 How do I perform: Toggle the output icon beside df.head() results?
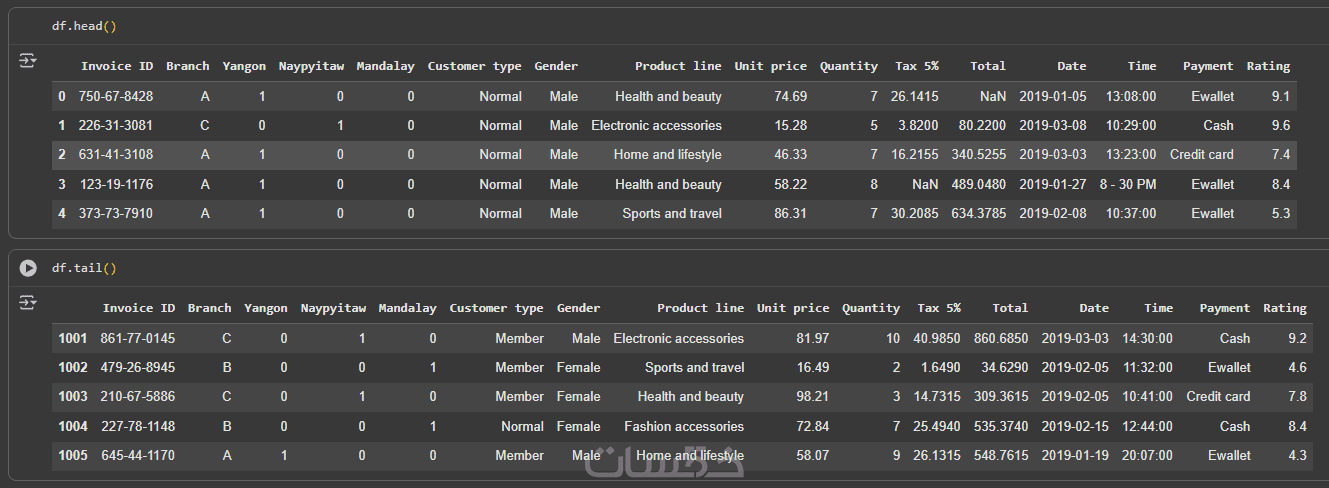coord(28,62)
